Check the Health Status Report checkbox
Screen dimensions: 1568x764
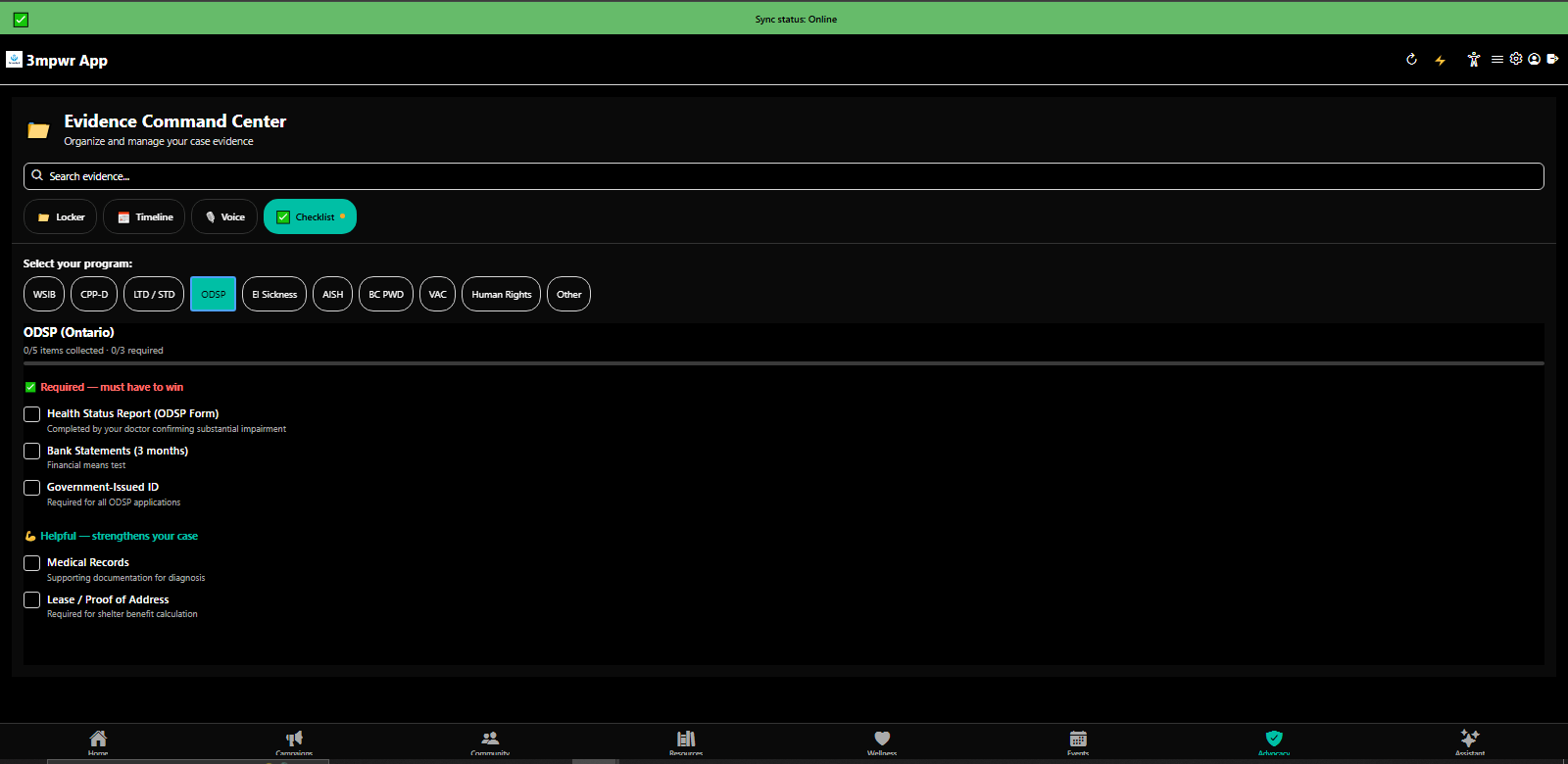point(32,414)
